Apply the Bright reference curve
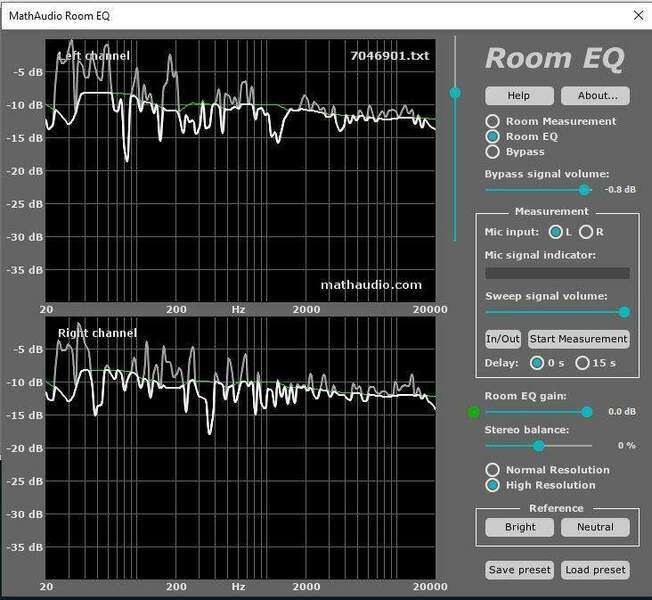 coord(520,527)
